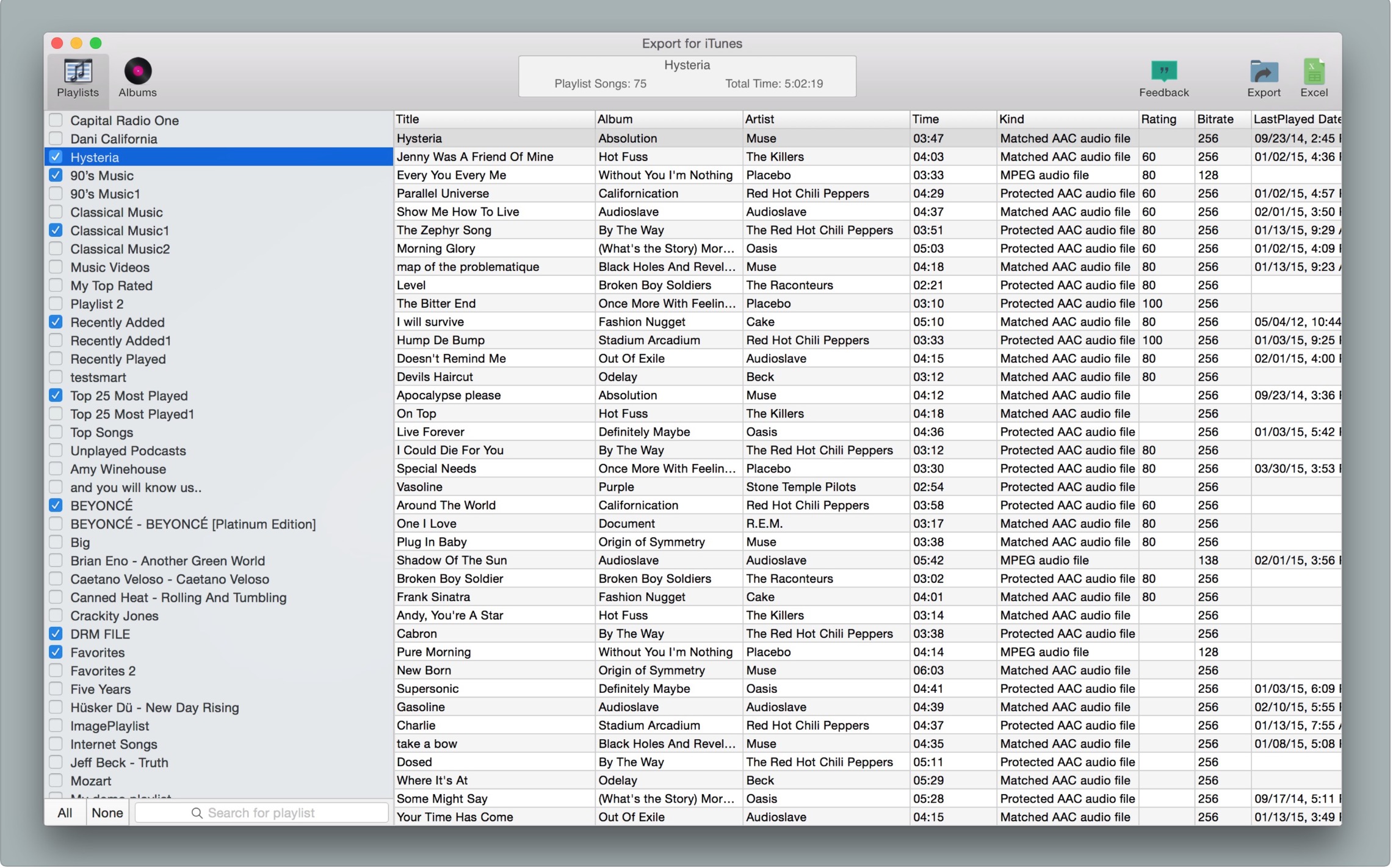
Task: Click the yellow minimize window button
Action: coord(76,43)
